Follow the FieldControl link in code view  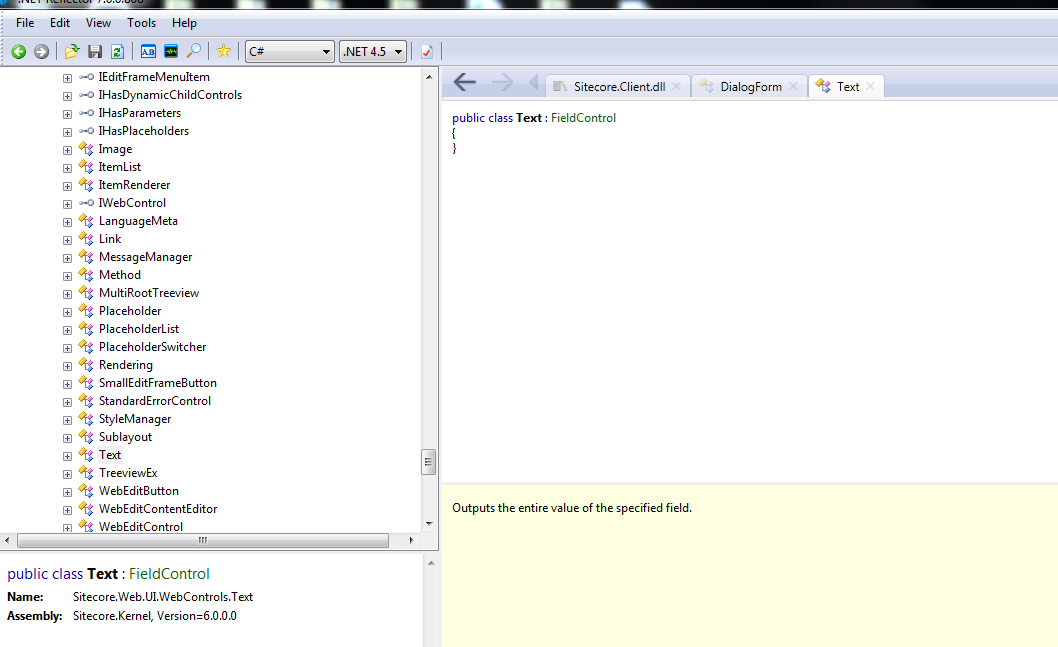click(x=583, y=118)
